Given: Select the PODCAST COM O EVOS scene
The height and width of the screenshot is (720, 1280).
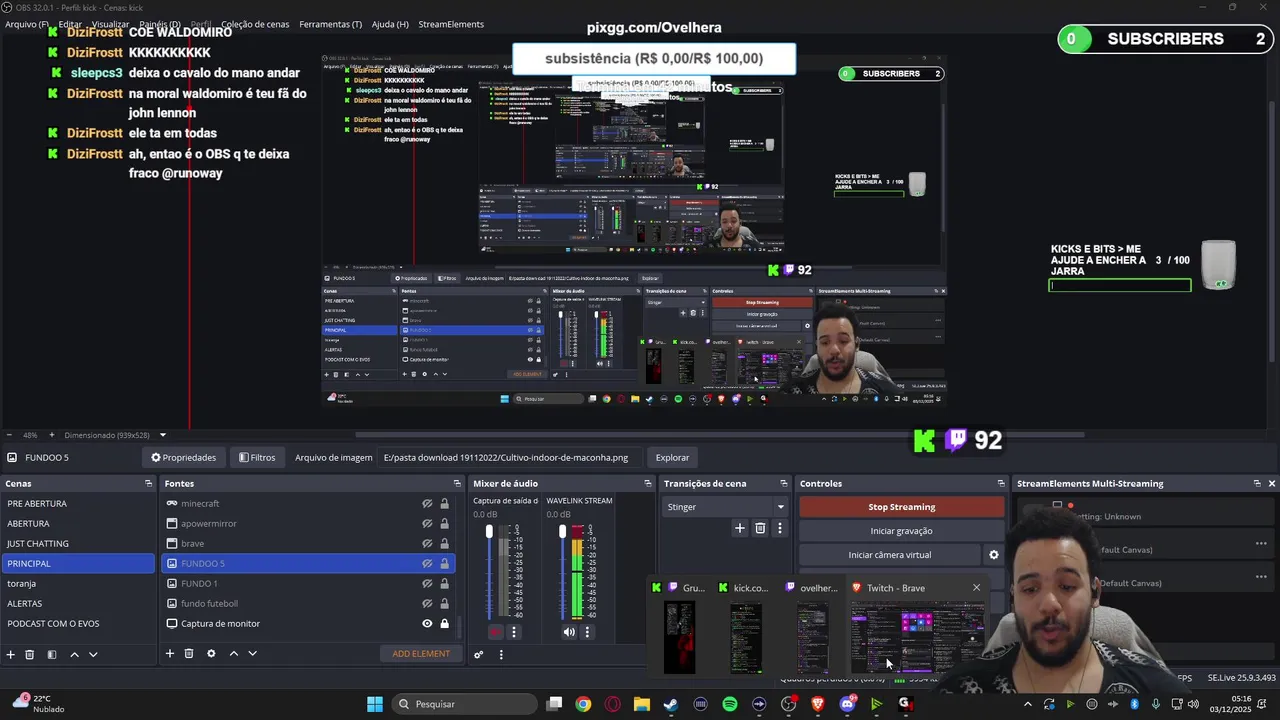Looking at the screenshot, I should click(78, 624).
